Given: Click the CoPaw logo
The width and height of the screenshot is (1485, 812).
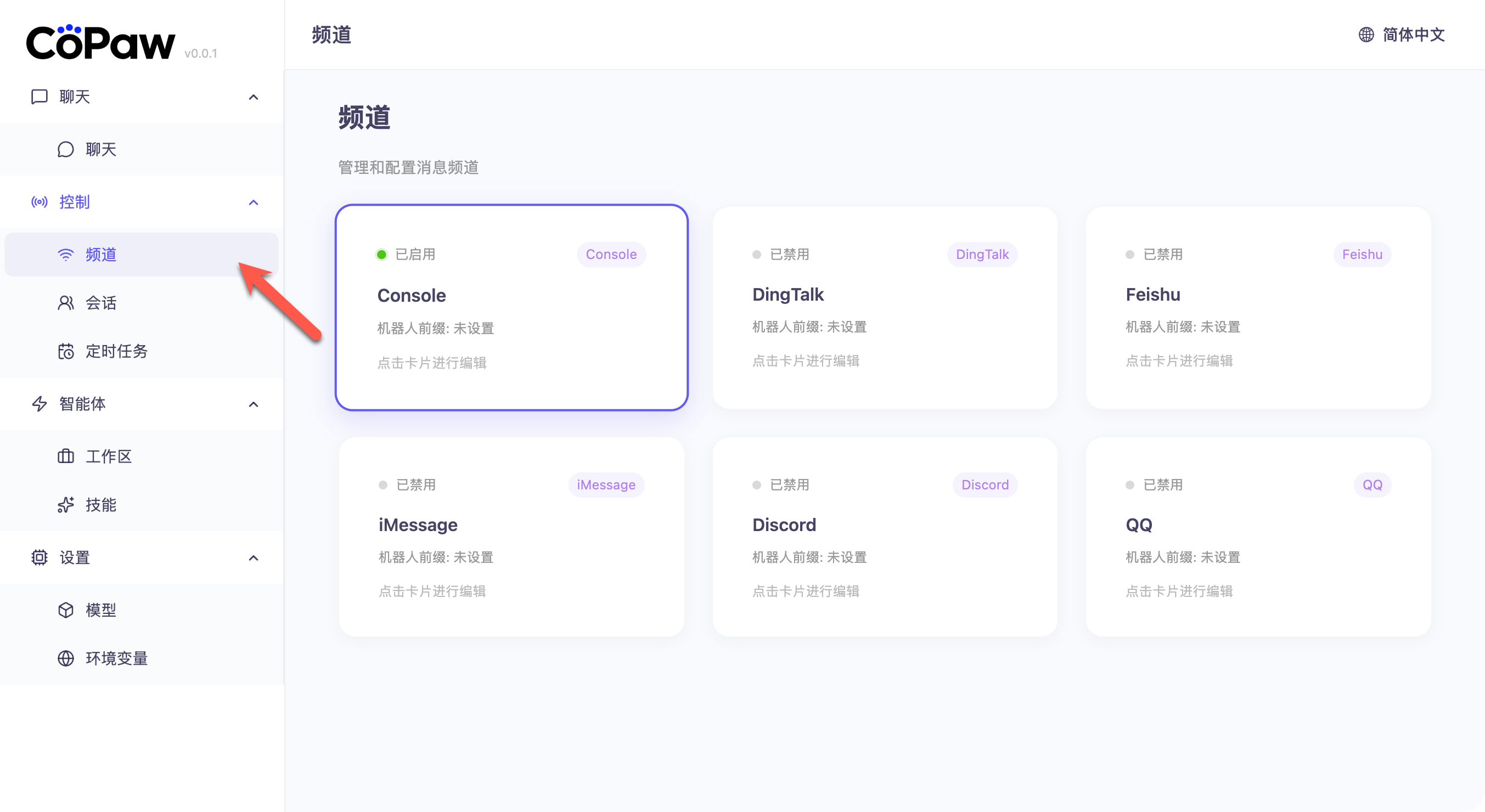Looking at the screenshot, I should tap(100, 43).
